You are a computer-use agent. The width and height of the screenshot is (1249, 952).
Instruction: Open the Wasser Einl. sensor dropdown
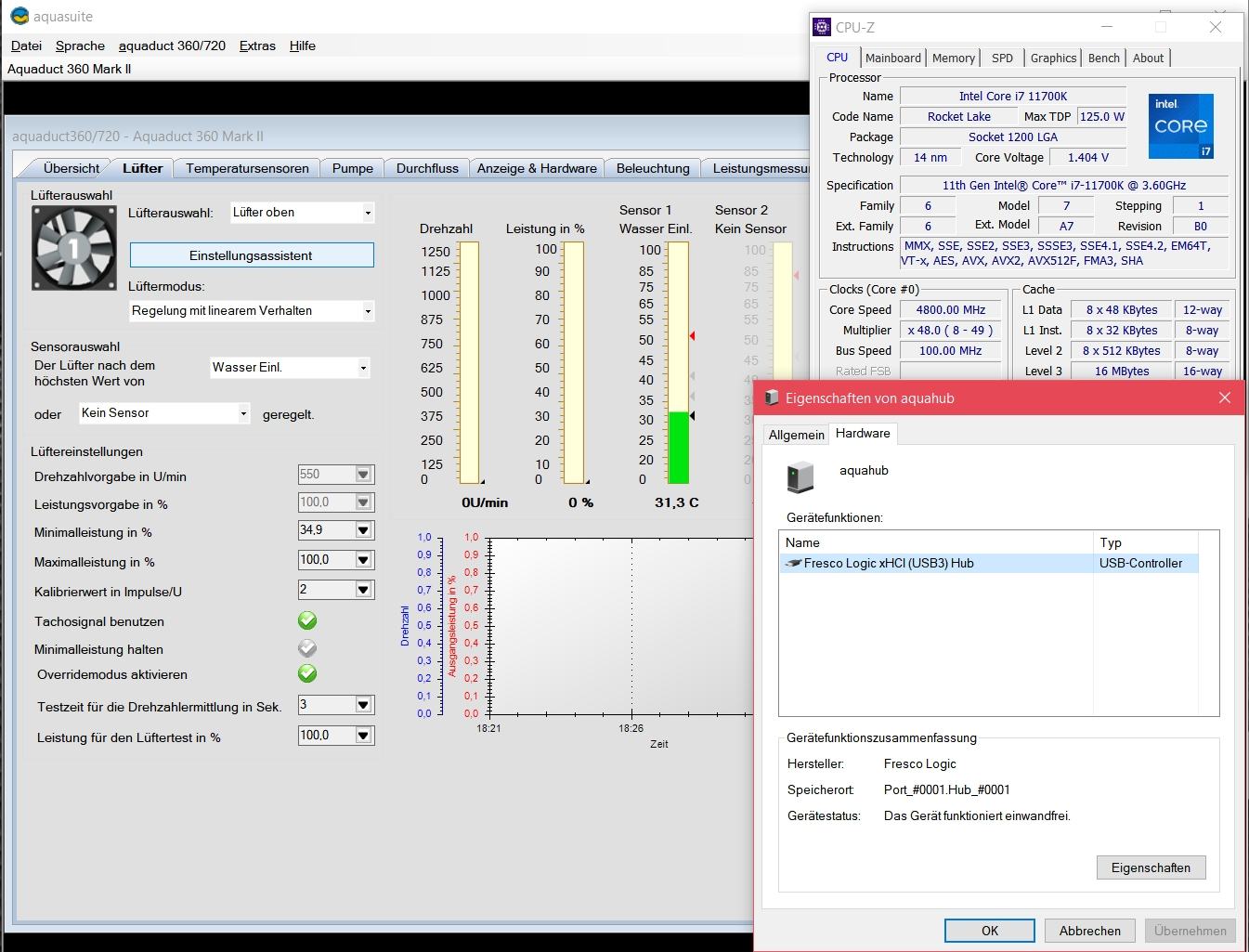click(290, 368)
